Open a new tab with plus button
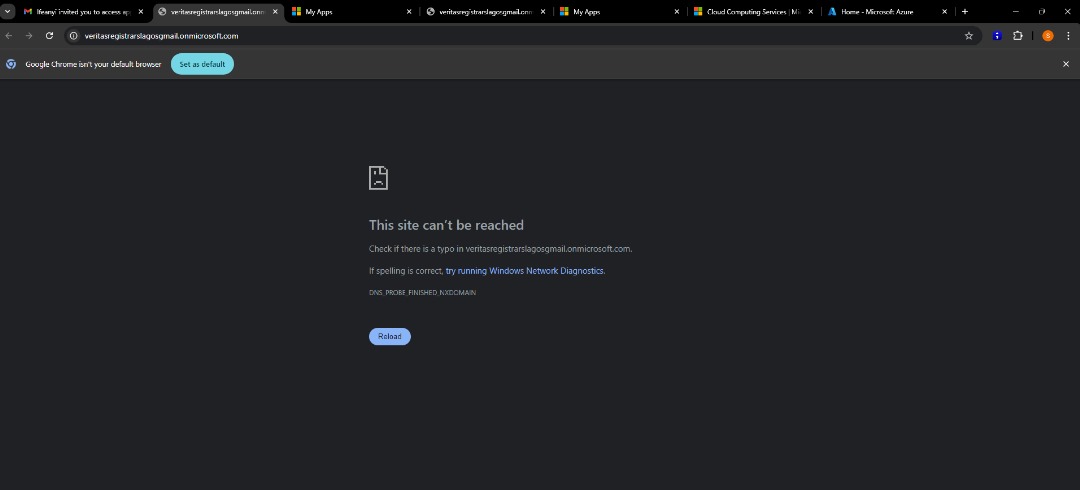The height and width of the screenshot is (490, 1080). (965, 11)
